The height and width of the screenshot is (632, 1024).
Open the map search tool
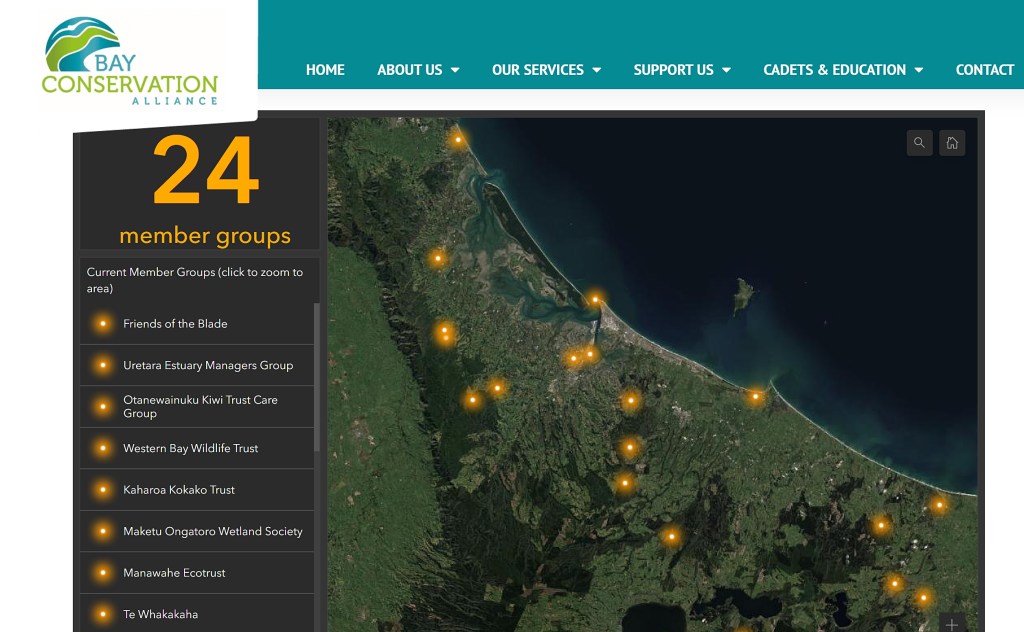tap(919, 143)
